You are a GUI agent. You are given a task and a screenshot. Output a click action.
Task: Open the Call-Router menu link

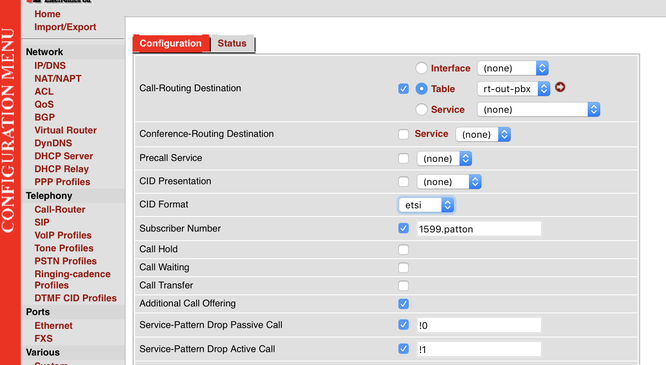(60, 209)
